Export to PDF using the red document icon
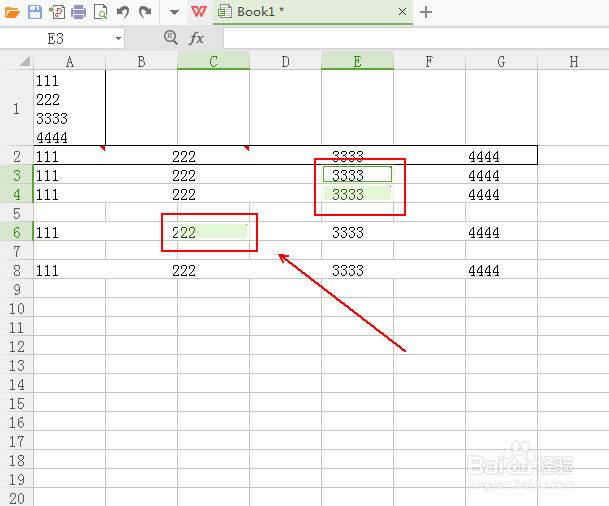609x506 pixels. (x=57, y=12)
